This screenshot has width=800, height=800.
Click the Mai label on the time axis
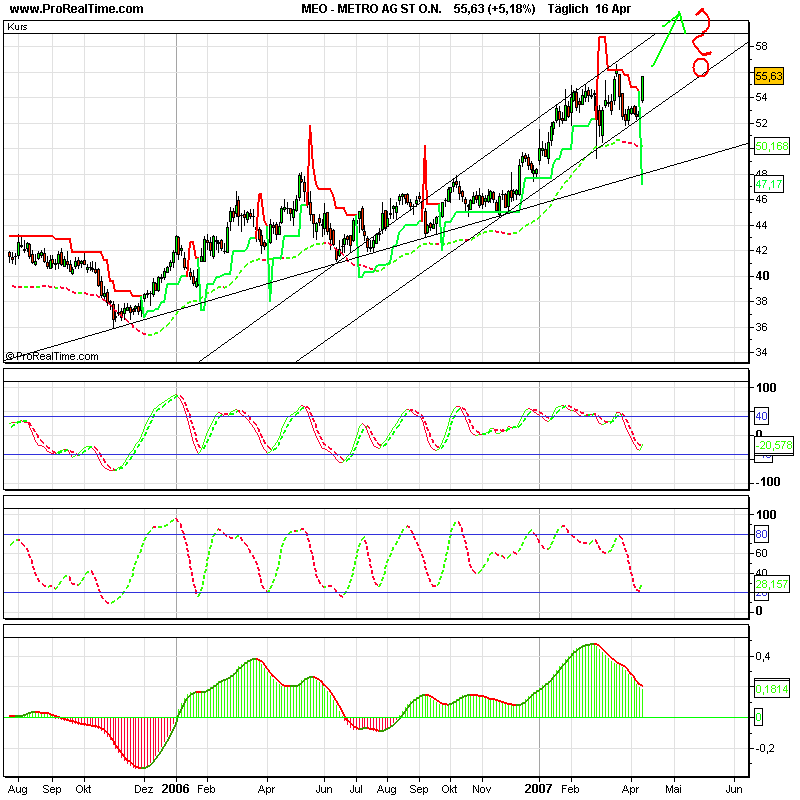pyautogui.click(x=673, y=789)
